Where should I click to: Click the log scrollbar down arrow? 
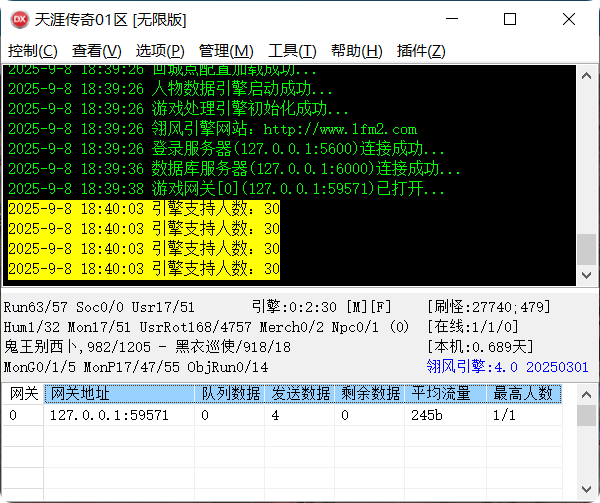pyautogui.click(x=587, y=277)
